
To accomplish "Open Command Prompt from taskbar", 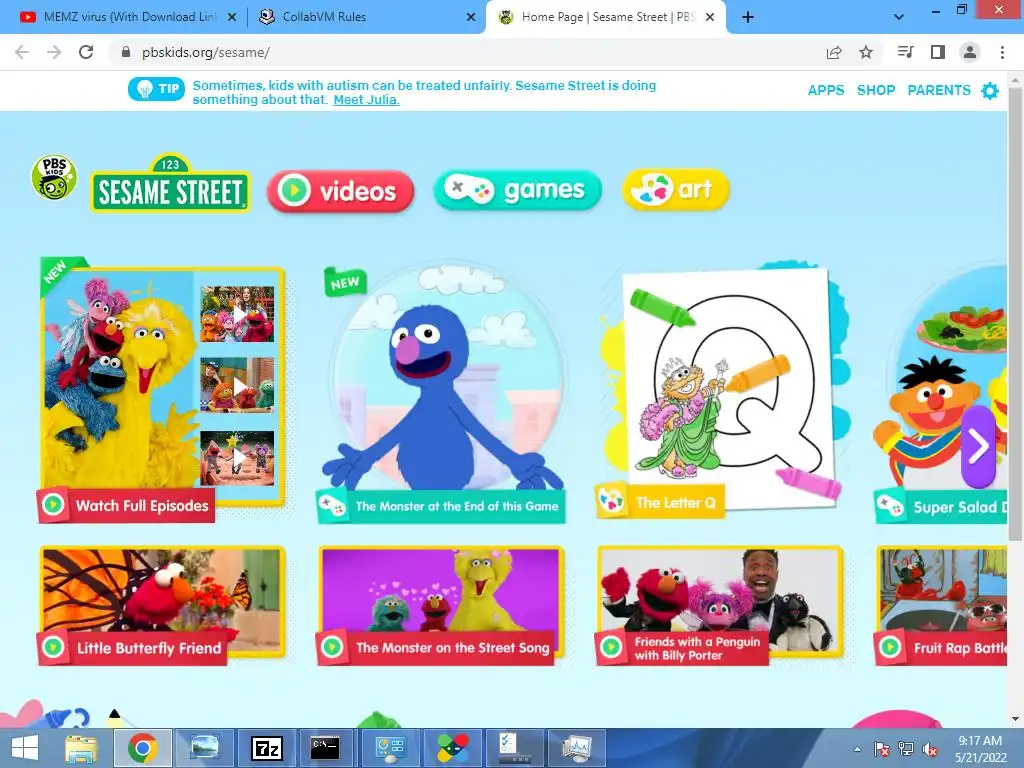I will pyautogui.click(x=325, y=748).
